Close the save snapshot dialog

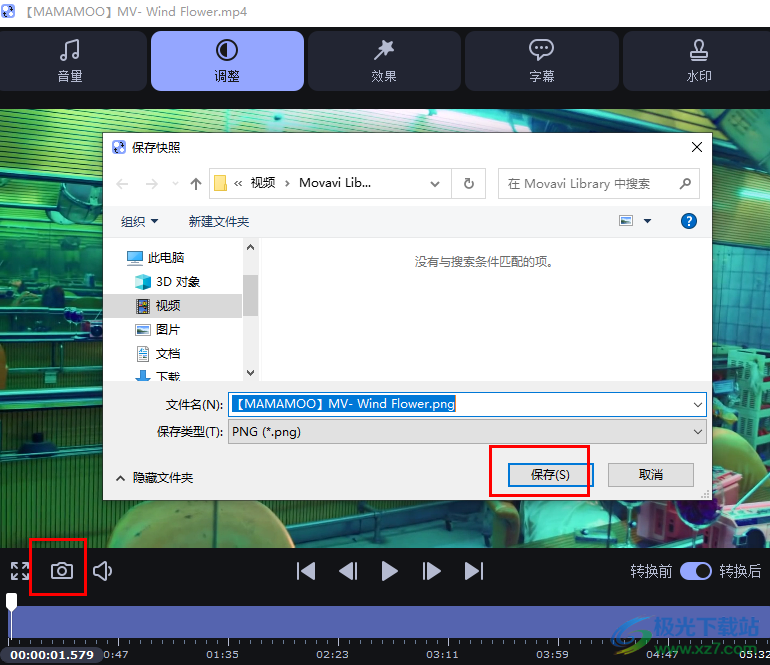(x=696, y=147)
